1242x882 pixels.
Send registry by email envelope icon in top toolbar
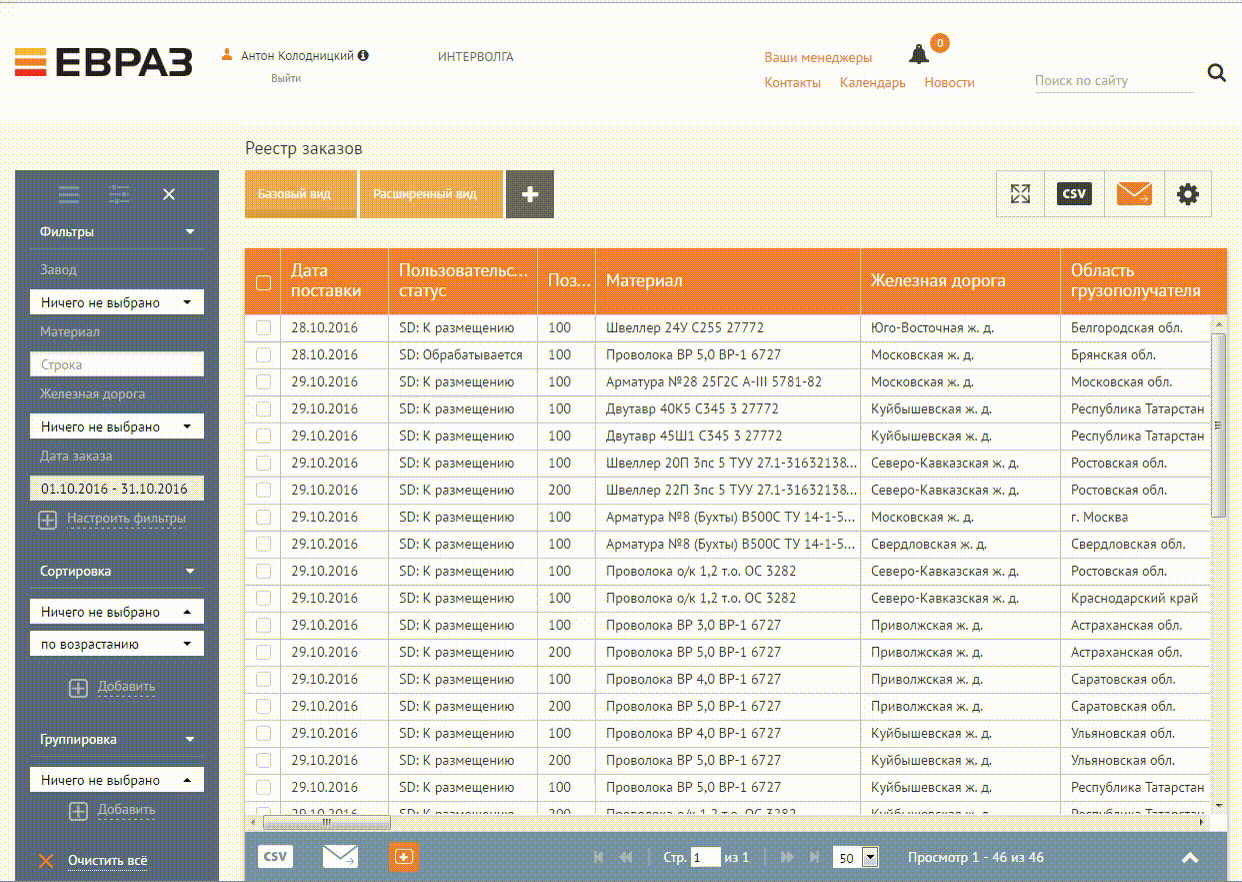tap(1133, 194)
